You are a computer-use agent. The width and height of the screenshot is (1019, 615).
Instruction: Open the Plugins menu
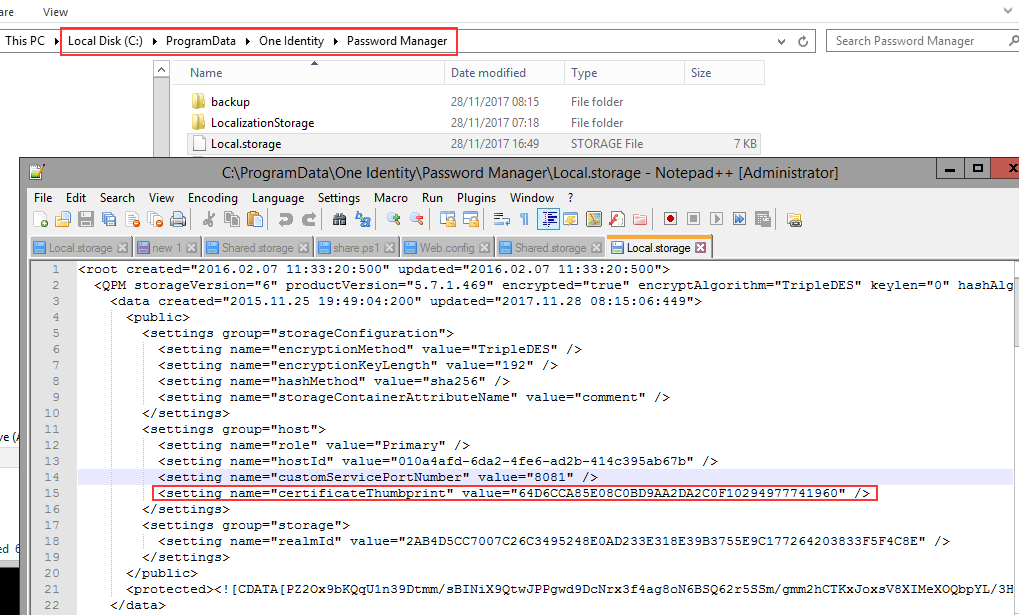(476, 198)
